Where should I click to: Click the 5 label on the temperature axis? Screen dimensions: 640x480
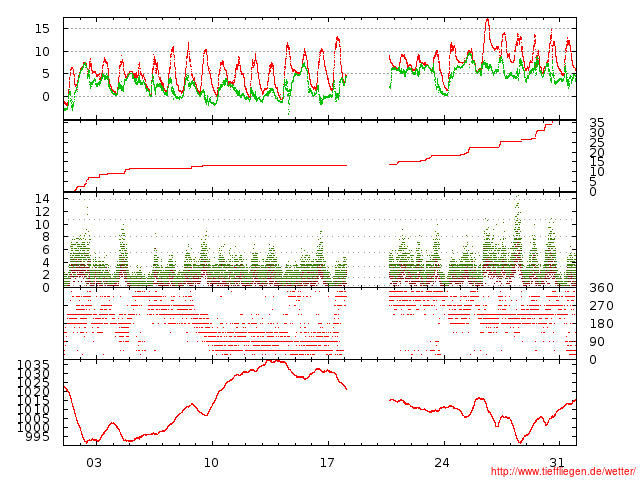(46, 74)
